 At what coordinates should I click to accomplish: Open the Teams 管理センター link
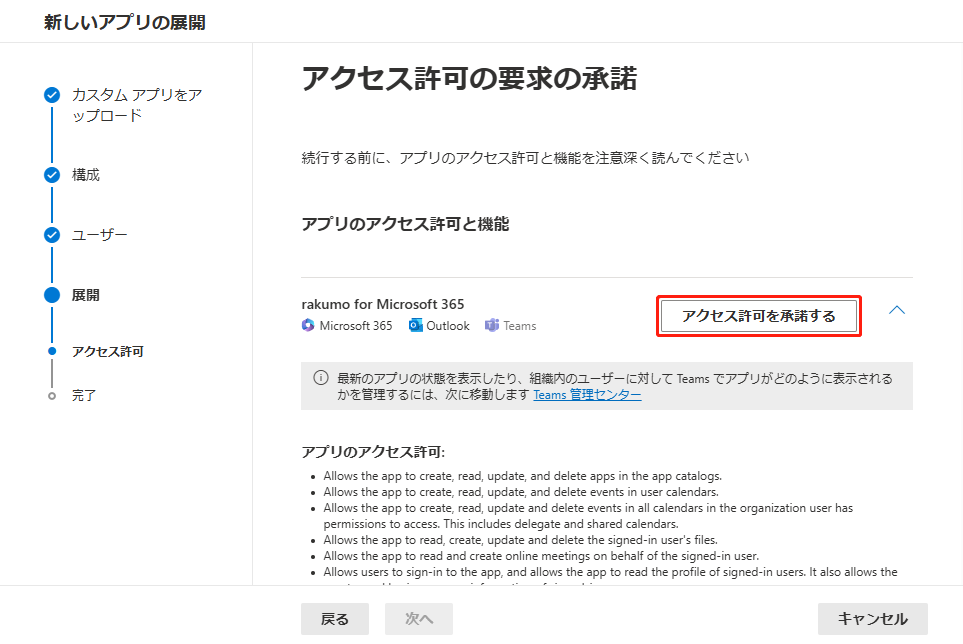click(x=587, y=395)
